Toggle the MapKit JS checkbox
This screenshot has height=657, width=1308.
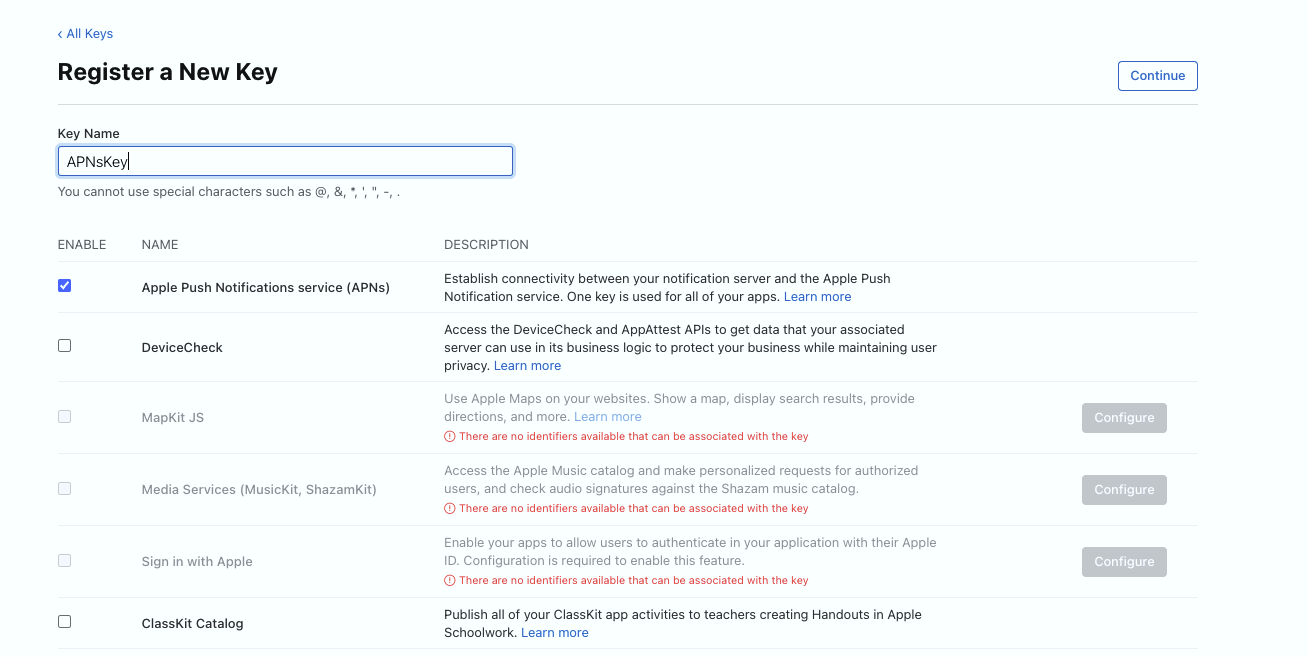click(x=65, y=416)
